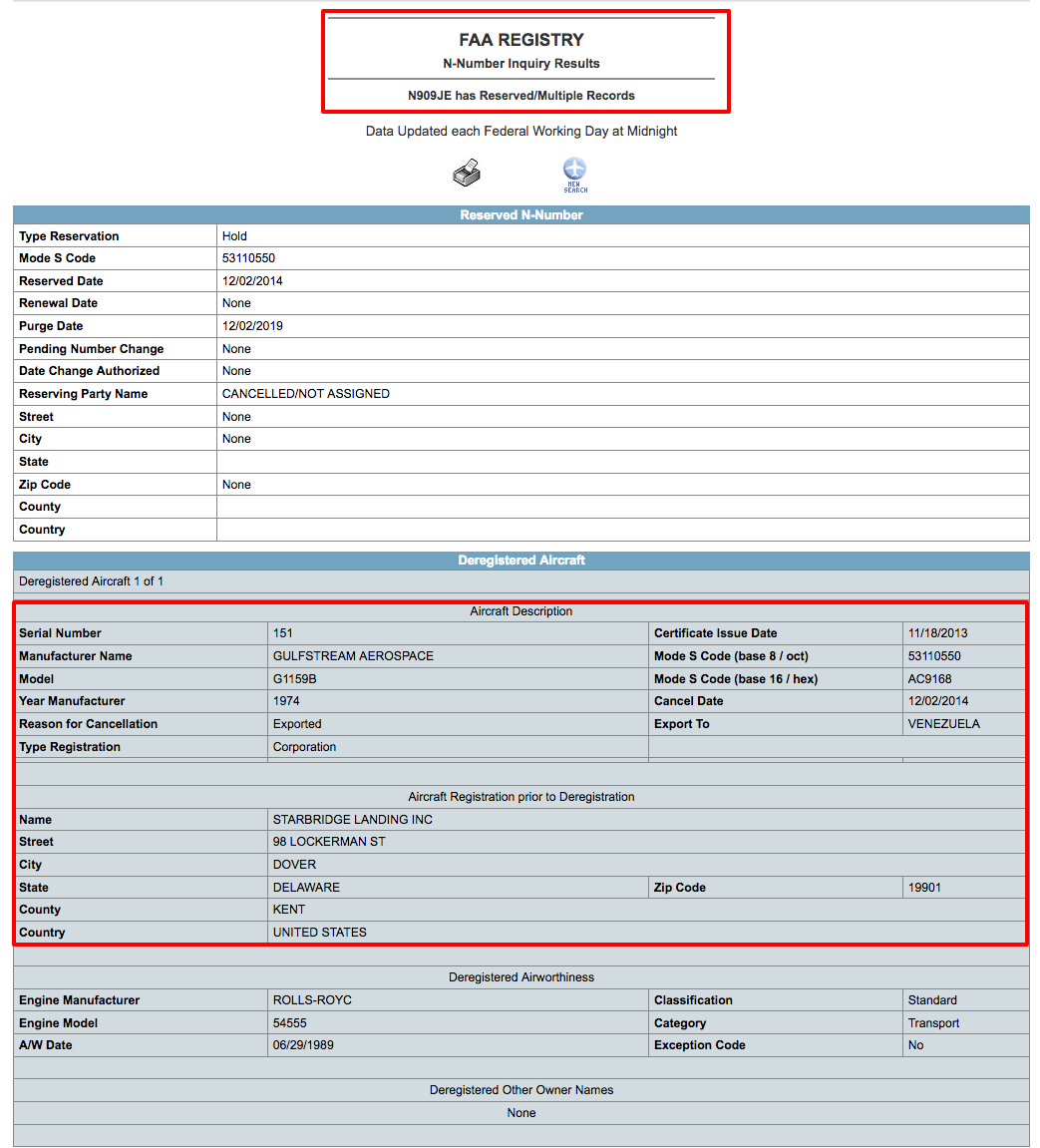Open New Search via airplane icon

point(574,175)
